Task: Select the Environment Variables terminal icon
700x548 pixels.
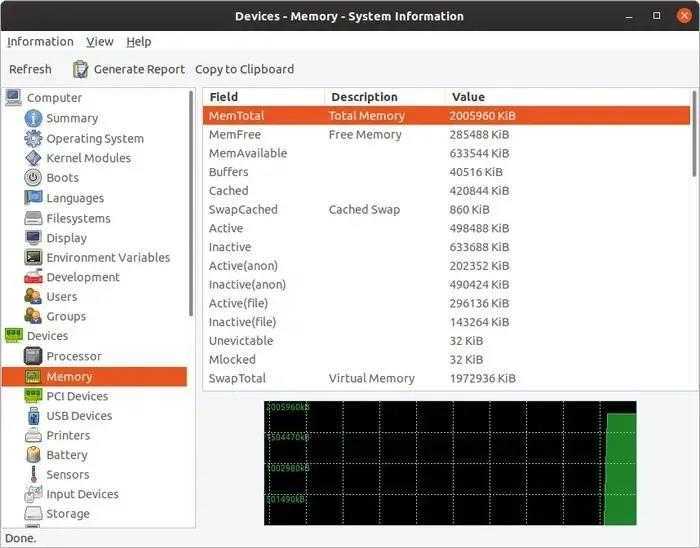Action: 33,257
